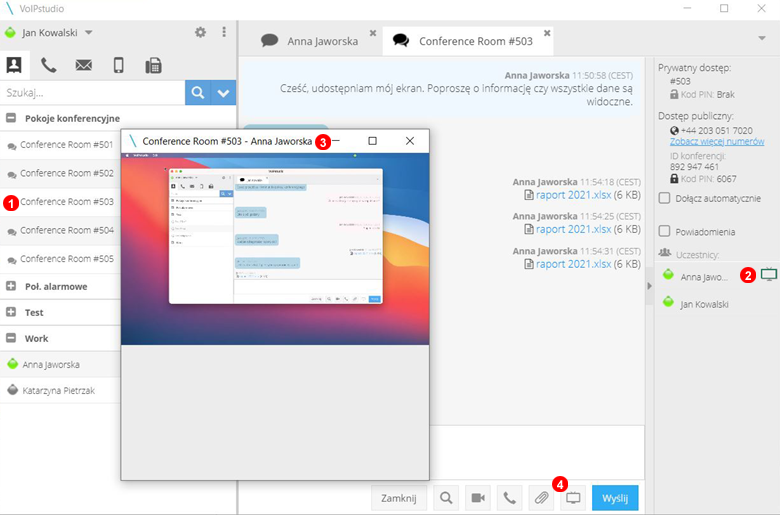Open the call history phone icon
Viewport: 780px width, 515px height.
[48, 65]
